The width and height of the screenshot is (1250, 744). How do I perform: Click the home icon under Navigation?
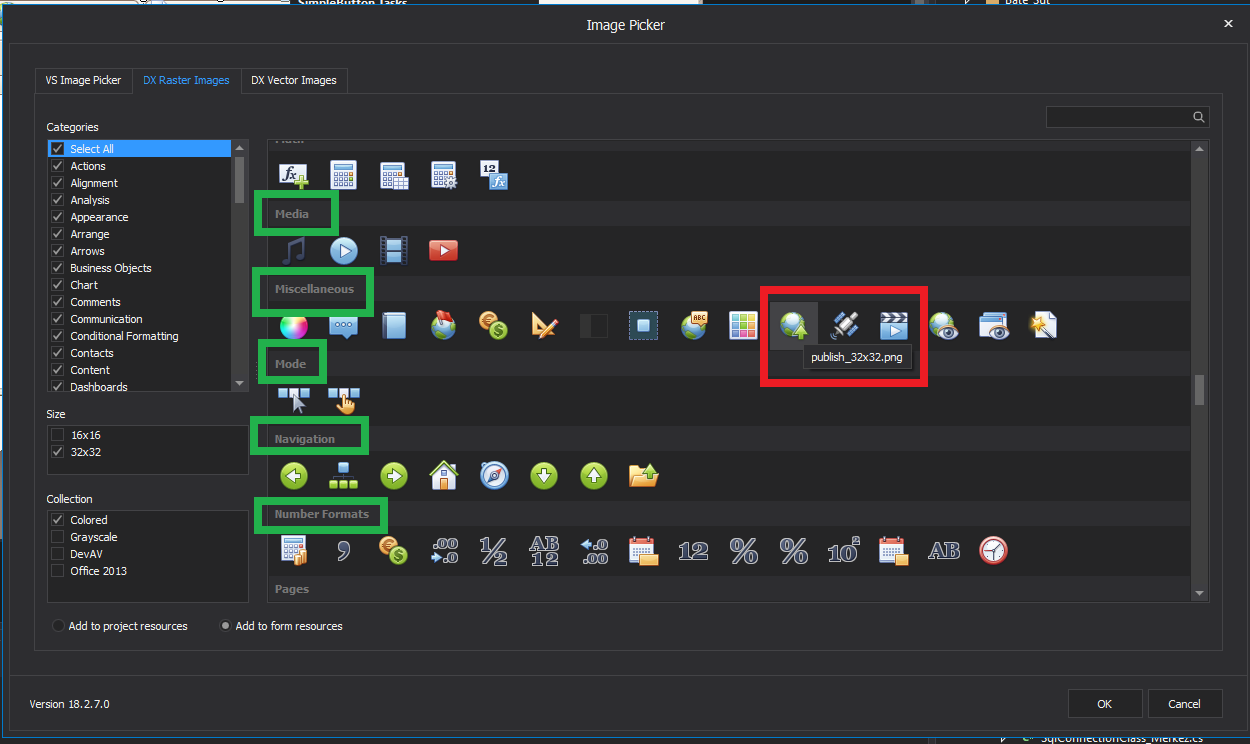443,475
